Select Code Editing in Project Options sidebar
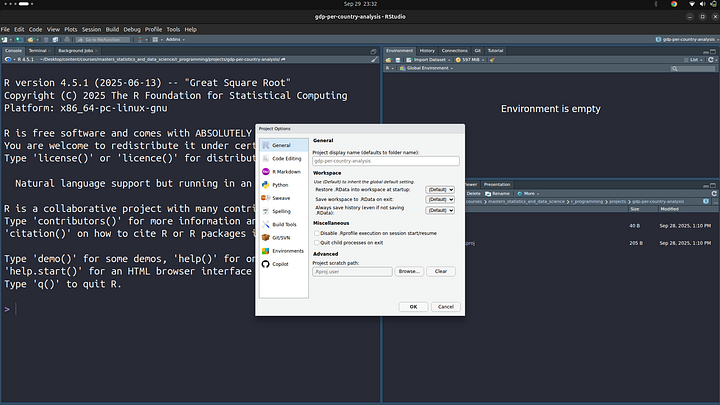The width and height of the screenshot is (720, 405). tap(284, 158)
